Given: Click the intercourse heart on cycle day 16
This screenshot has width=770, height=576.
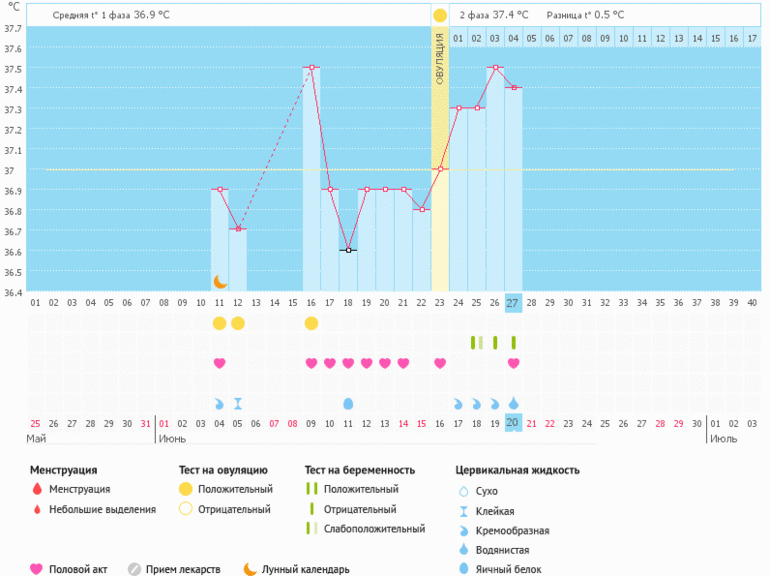Looking at the screenshot, I should tap(311, 363).
